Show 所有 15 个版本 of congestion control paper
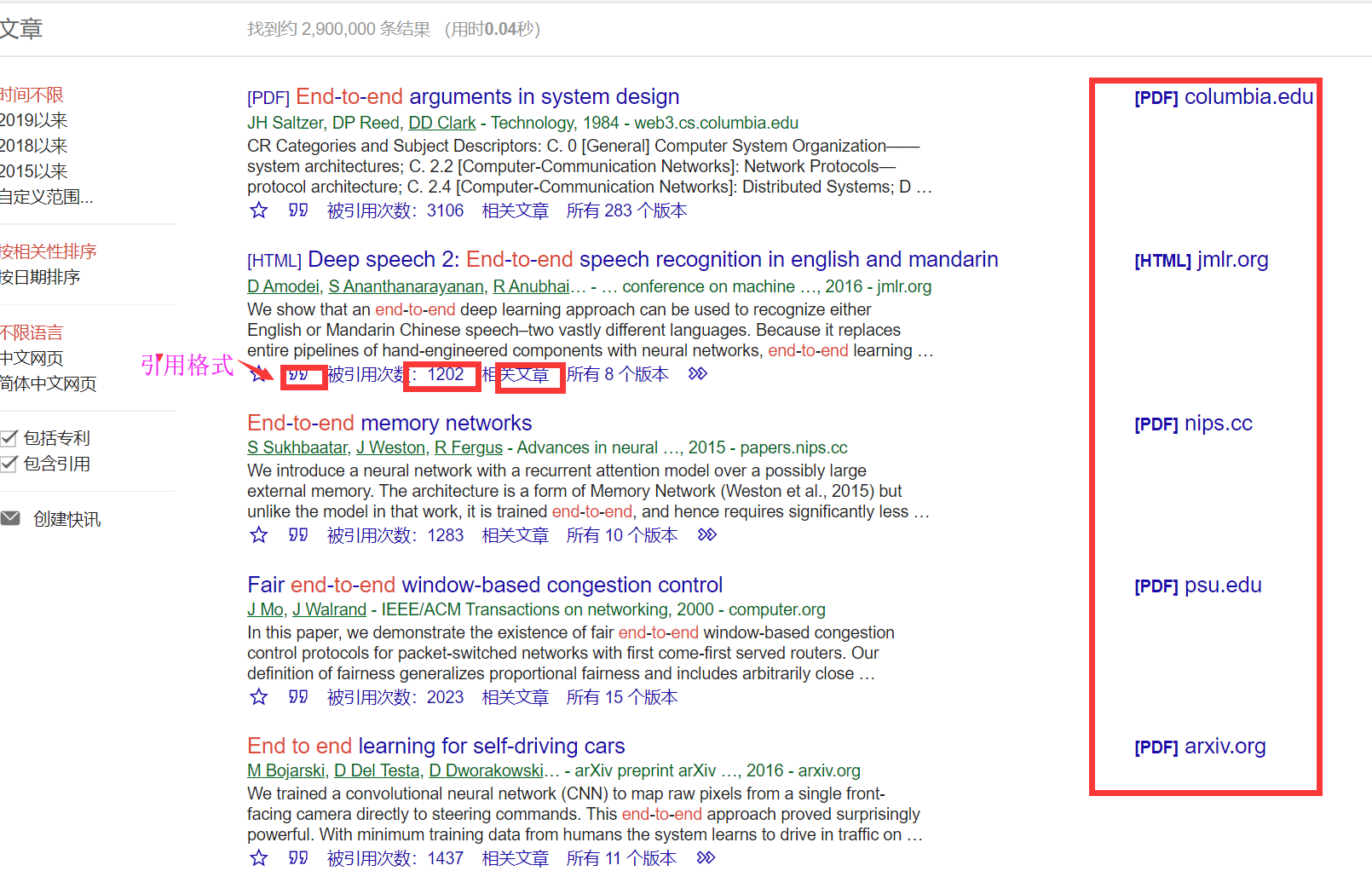Viewport: 1372px width, 877px height. (622, 697)
